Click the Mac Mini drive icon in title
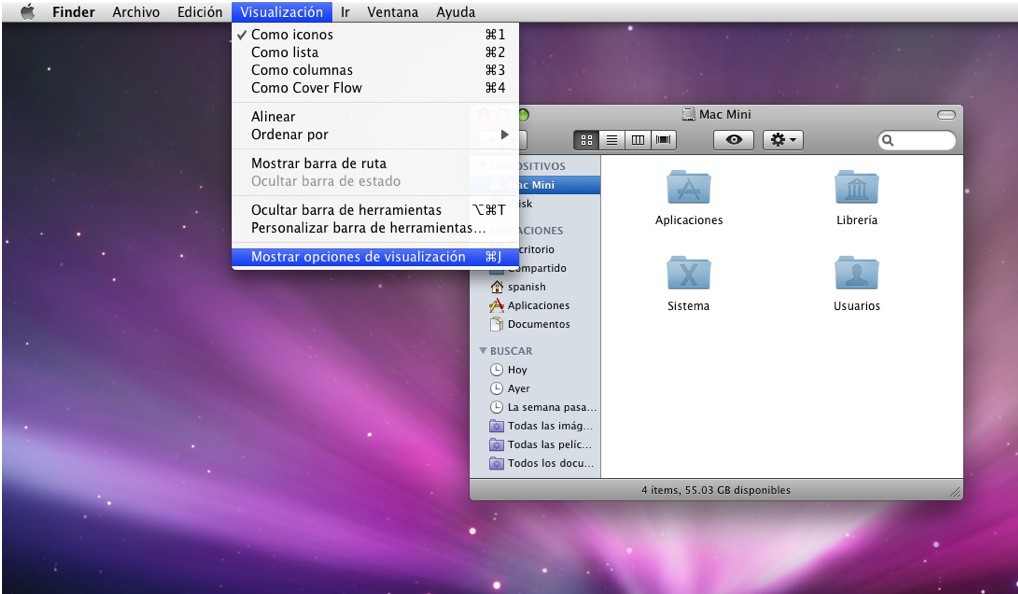The image size is (1018, 594). point(688,114)
